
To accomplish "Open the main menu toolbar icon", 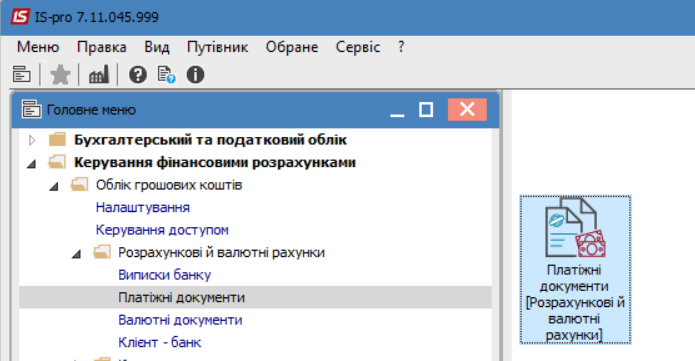I will point(21,75).
